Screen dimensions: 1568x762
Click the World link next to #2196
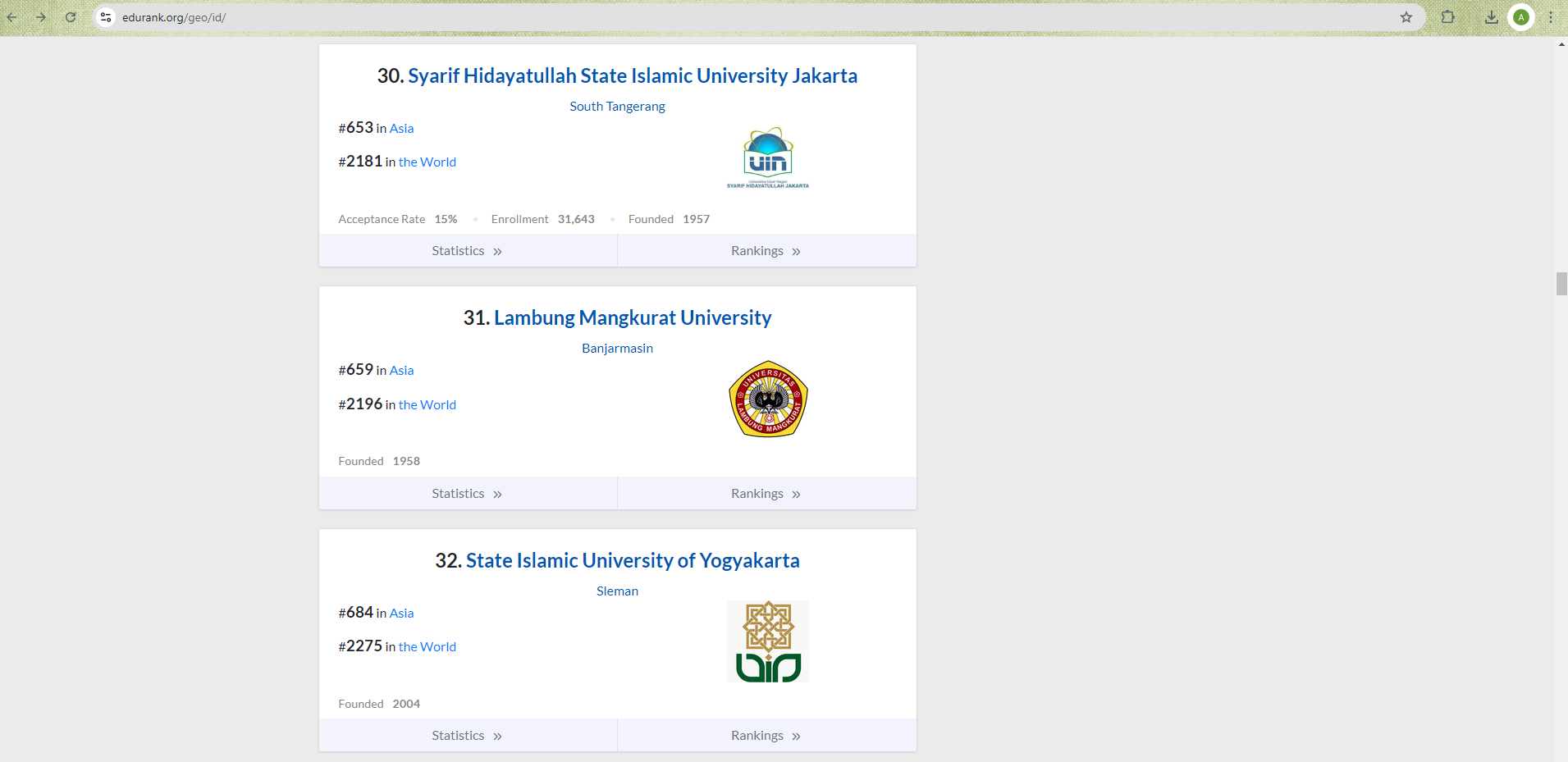point(427,405)
